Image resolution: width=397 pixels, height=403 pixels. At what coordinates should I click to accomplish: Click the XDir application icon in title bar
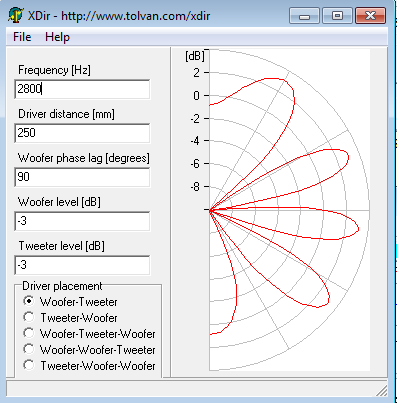pyautogui.click(x=15, y=15)
